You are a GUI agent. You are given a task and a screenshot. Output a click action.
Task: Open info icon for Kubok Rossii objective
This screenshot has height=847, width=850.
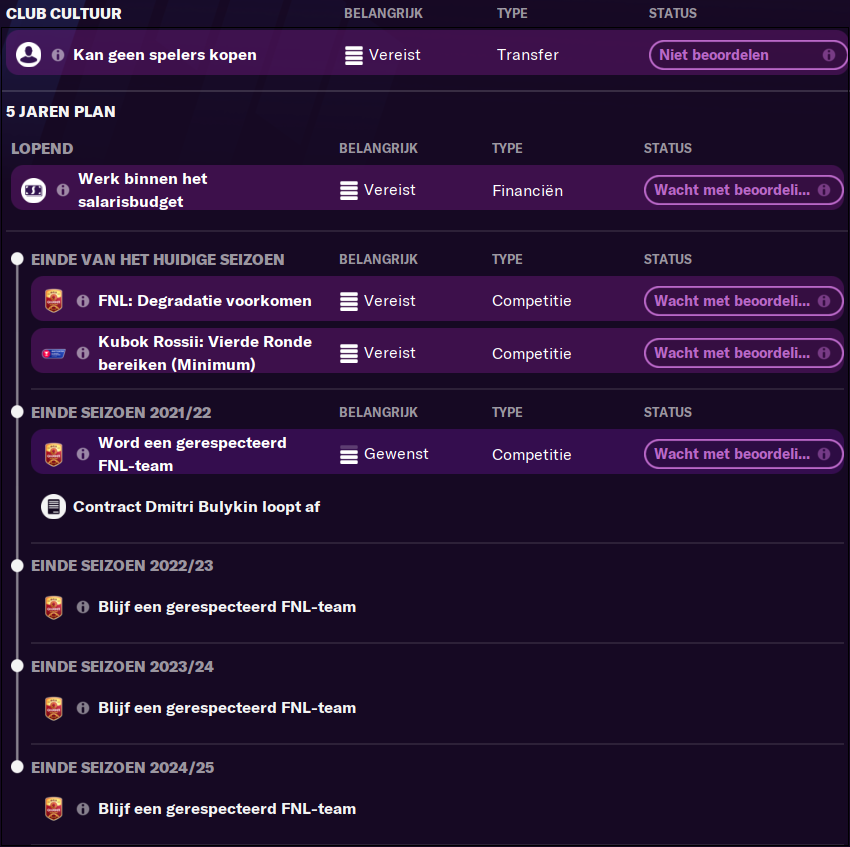click(83, 353)
